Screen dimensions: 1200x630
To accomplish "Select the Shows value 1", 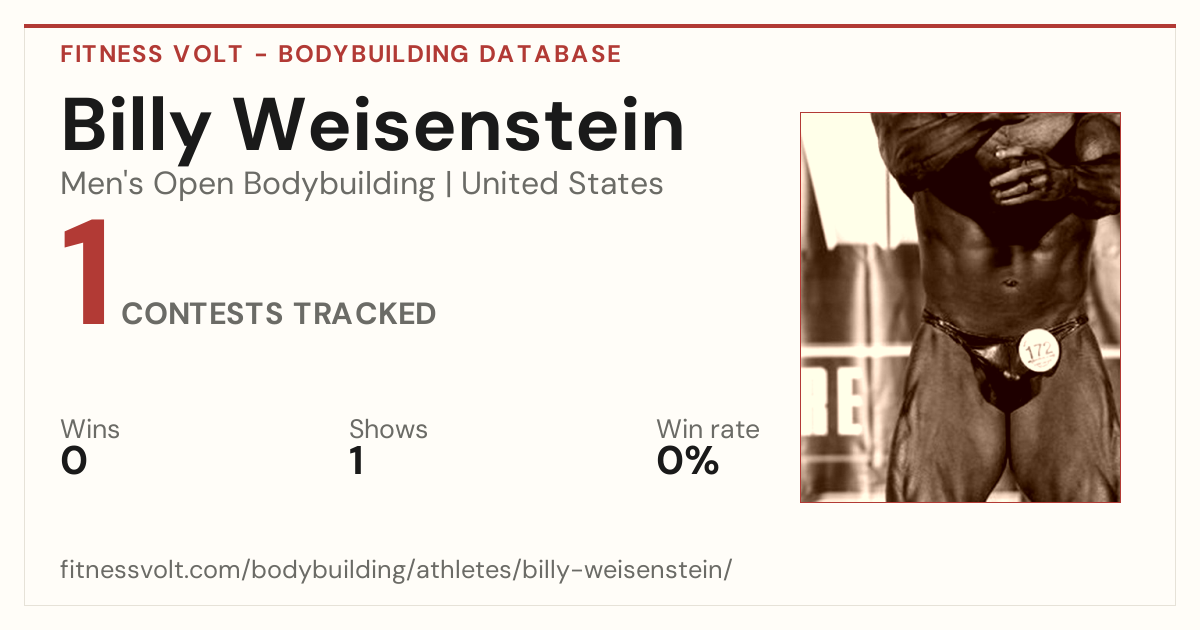I will click(357, 461).
